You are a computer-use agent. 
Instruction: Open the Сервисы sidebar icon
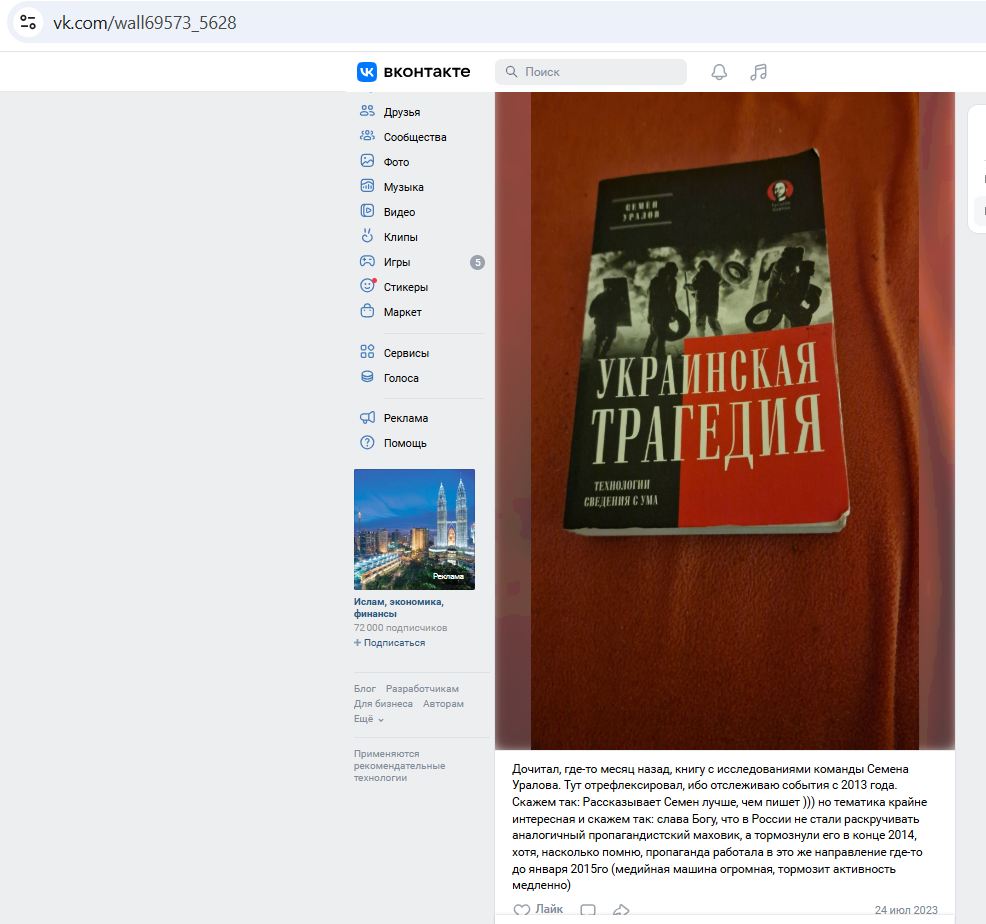tap(369, 352)
